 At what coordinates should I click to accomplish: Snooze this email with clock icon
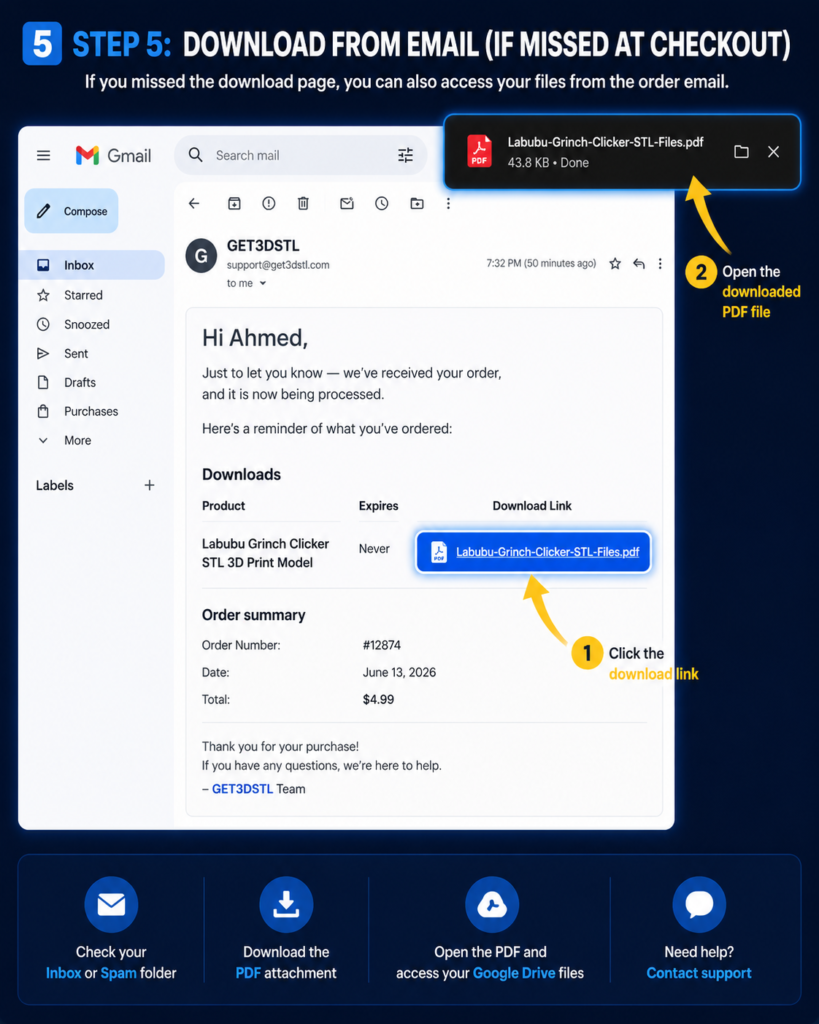click(381, 204)
